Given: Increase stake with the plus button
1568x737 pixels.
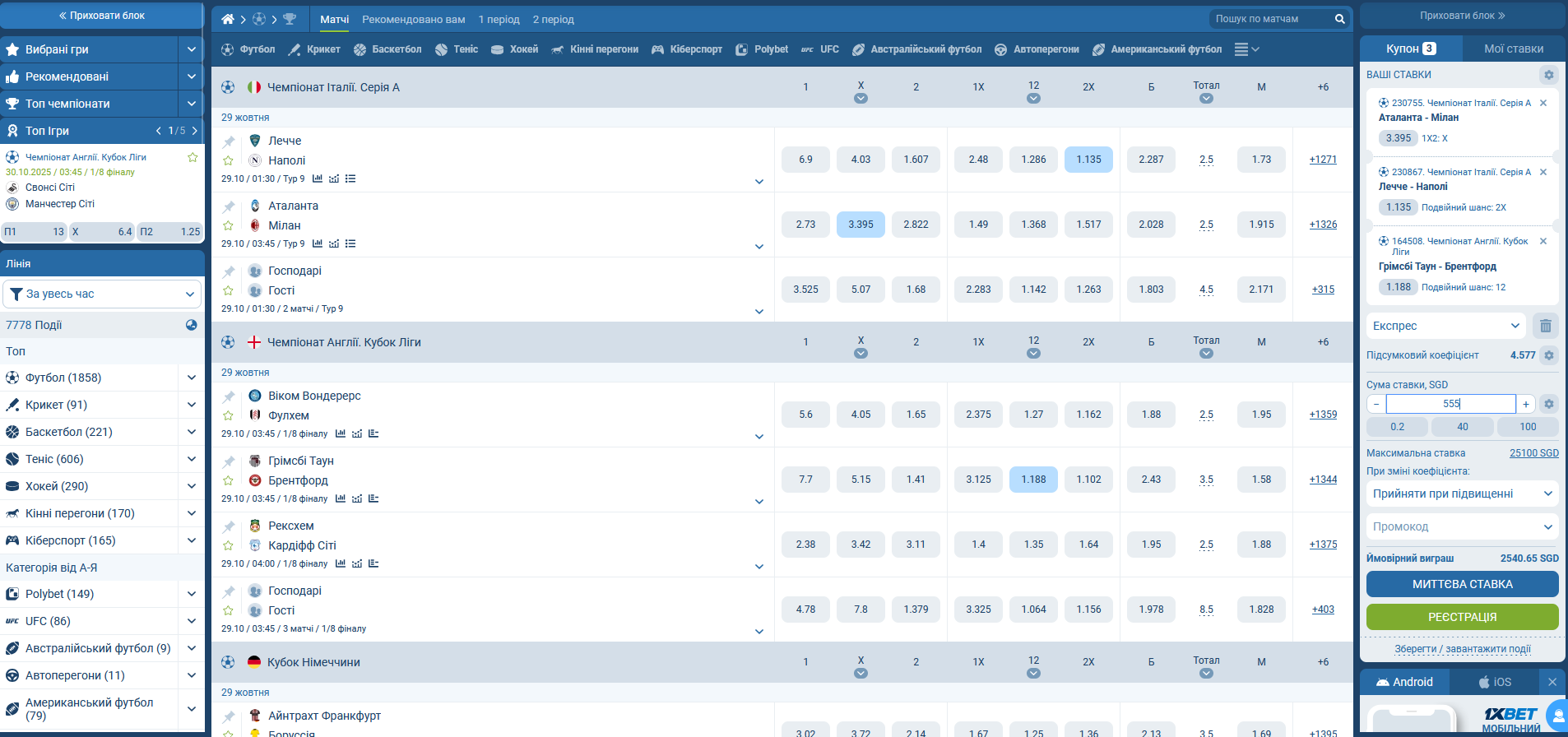Looking at the screenshot, I should [x=1525, y=404].
